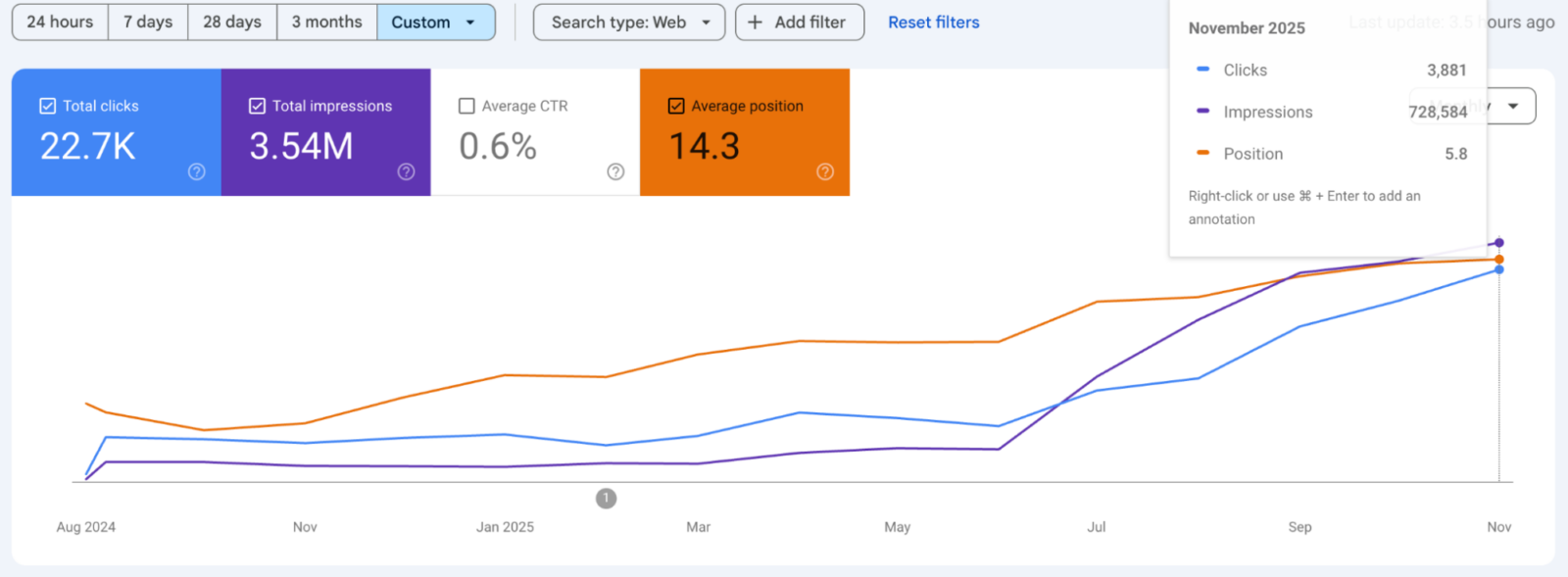Image resolution: width=1568 pixels, height=577 pixels.
Task: Click the Aug 2024 axis label
Action: tap(86, 527)
